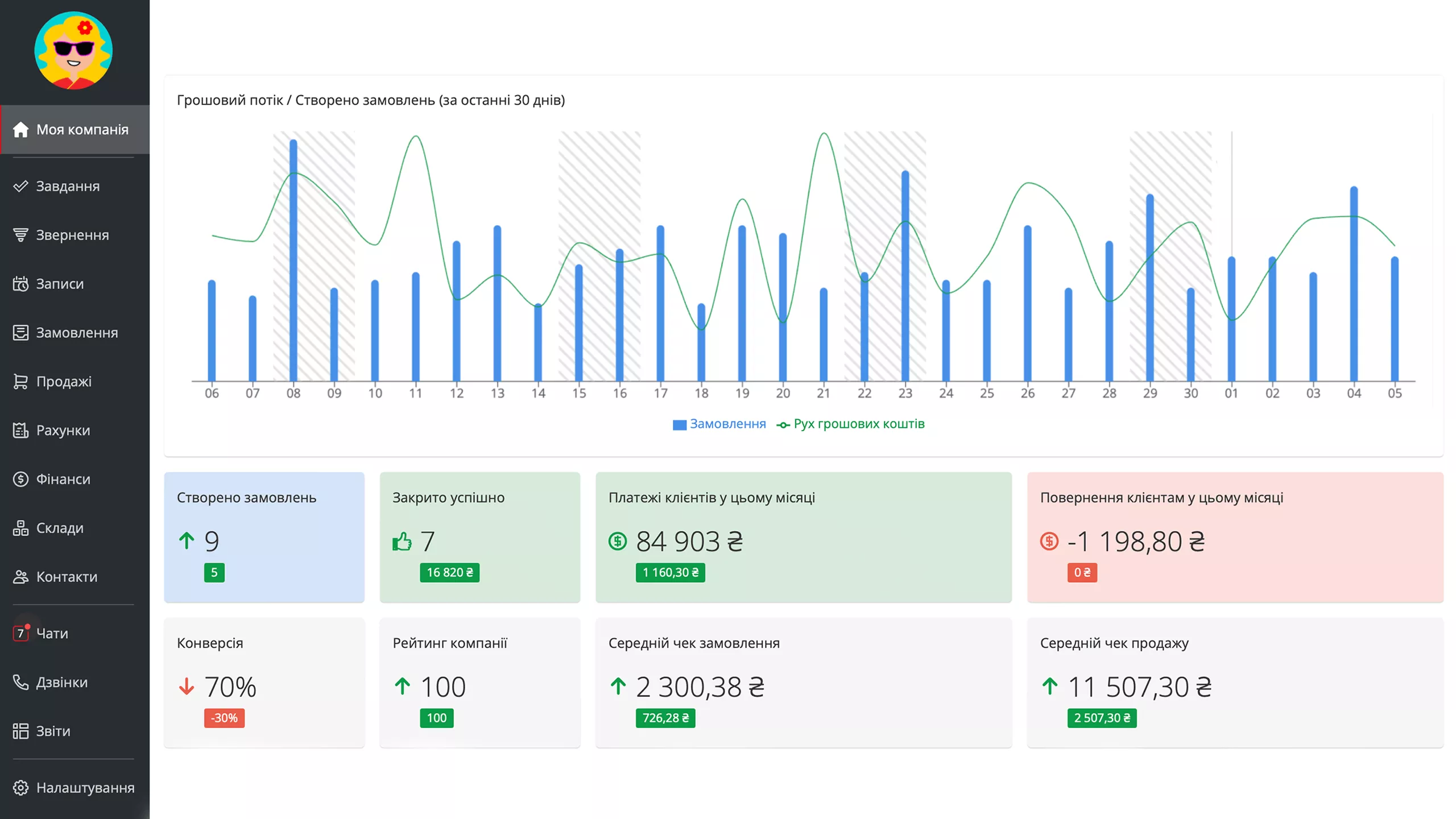Click the company avatar logo
The image size is (1456, 819).
coord(73,51)
